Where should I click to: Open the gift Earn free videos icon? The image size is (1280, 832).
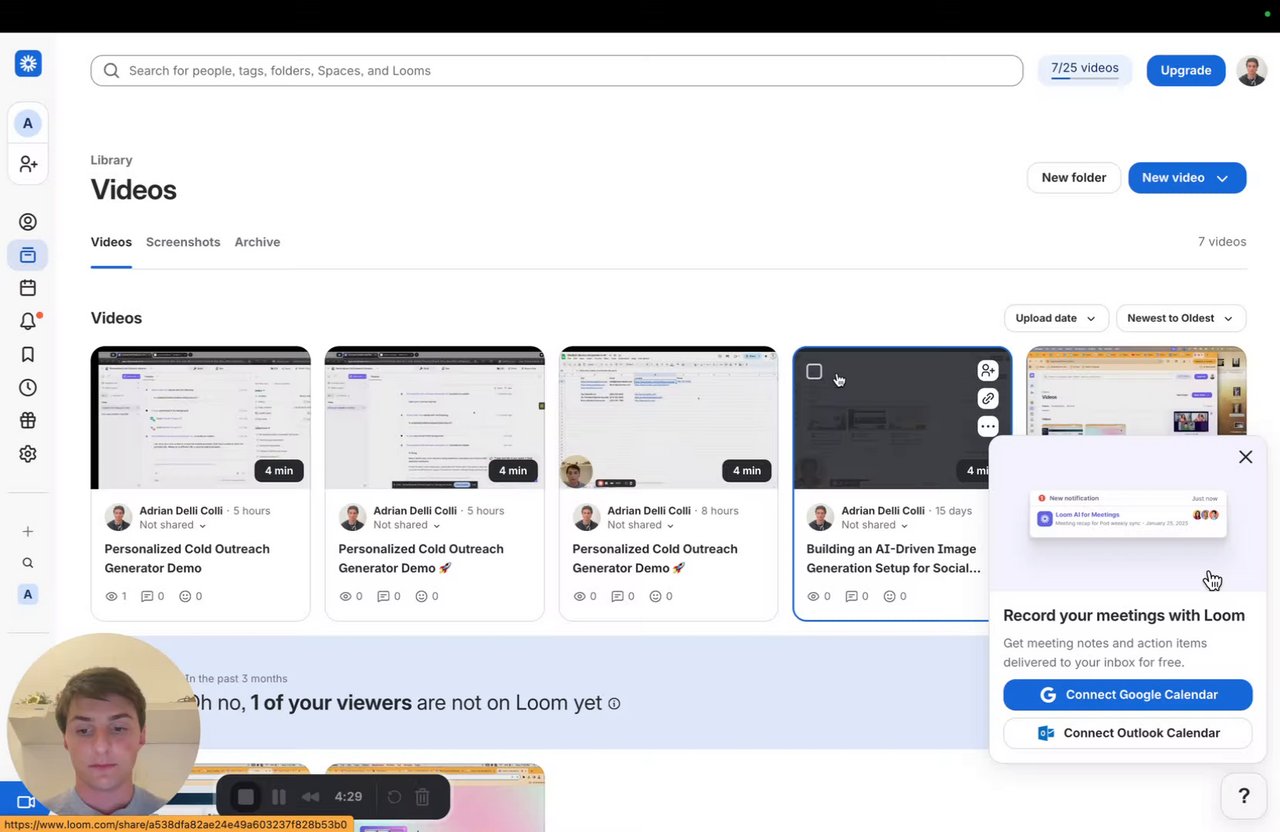click(28, 420)
